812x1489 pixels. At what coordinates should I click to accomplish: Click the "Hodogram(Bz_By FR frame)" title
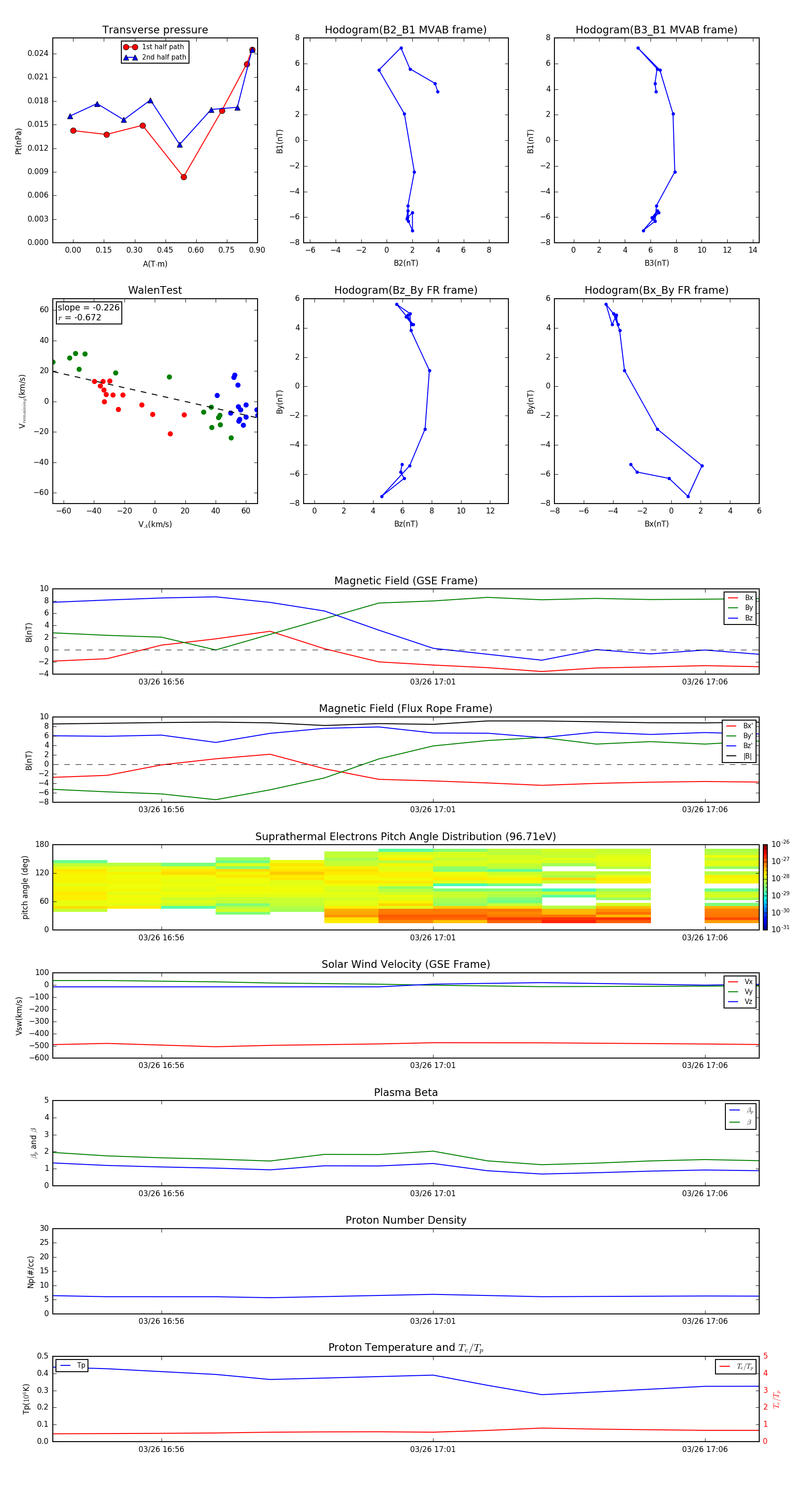(x=406, y=290)
